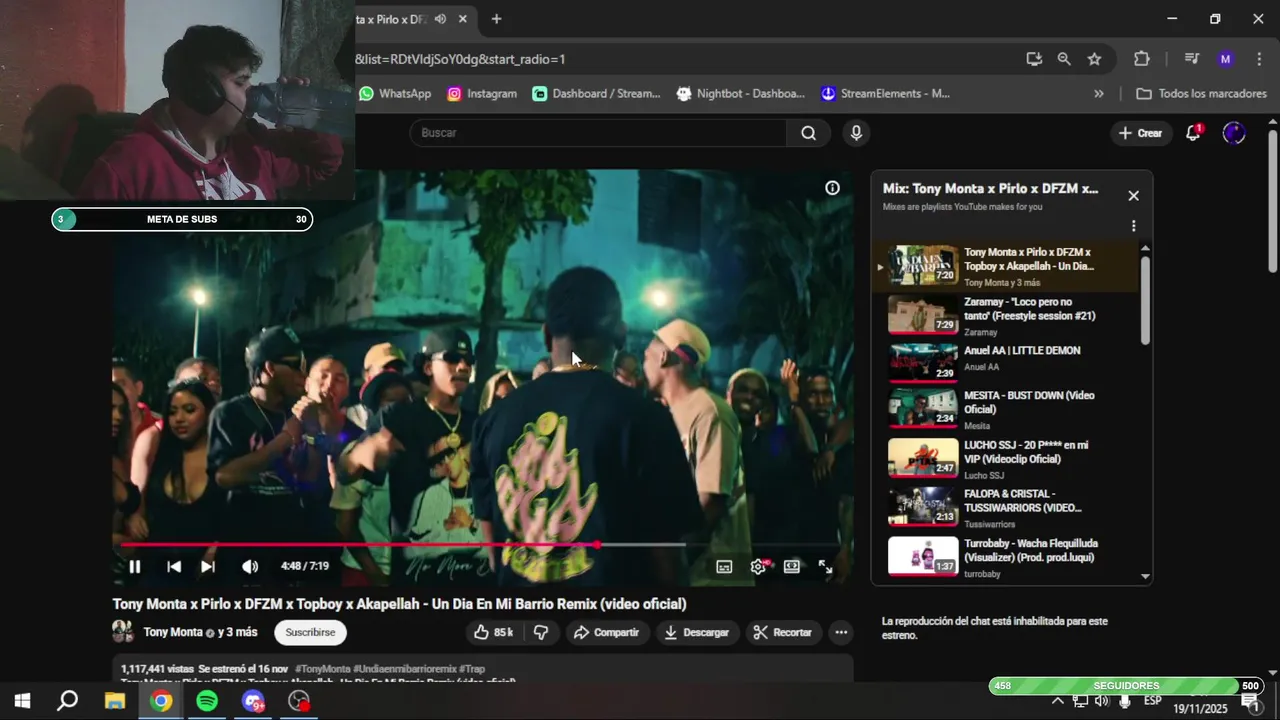Switch to theater mode
The width and height of the screenshot is (1280, 720).
(792, 566)
